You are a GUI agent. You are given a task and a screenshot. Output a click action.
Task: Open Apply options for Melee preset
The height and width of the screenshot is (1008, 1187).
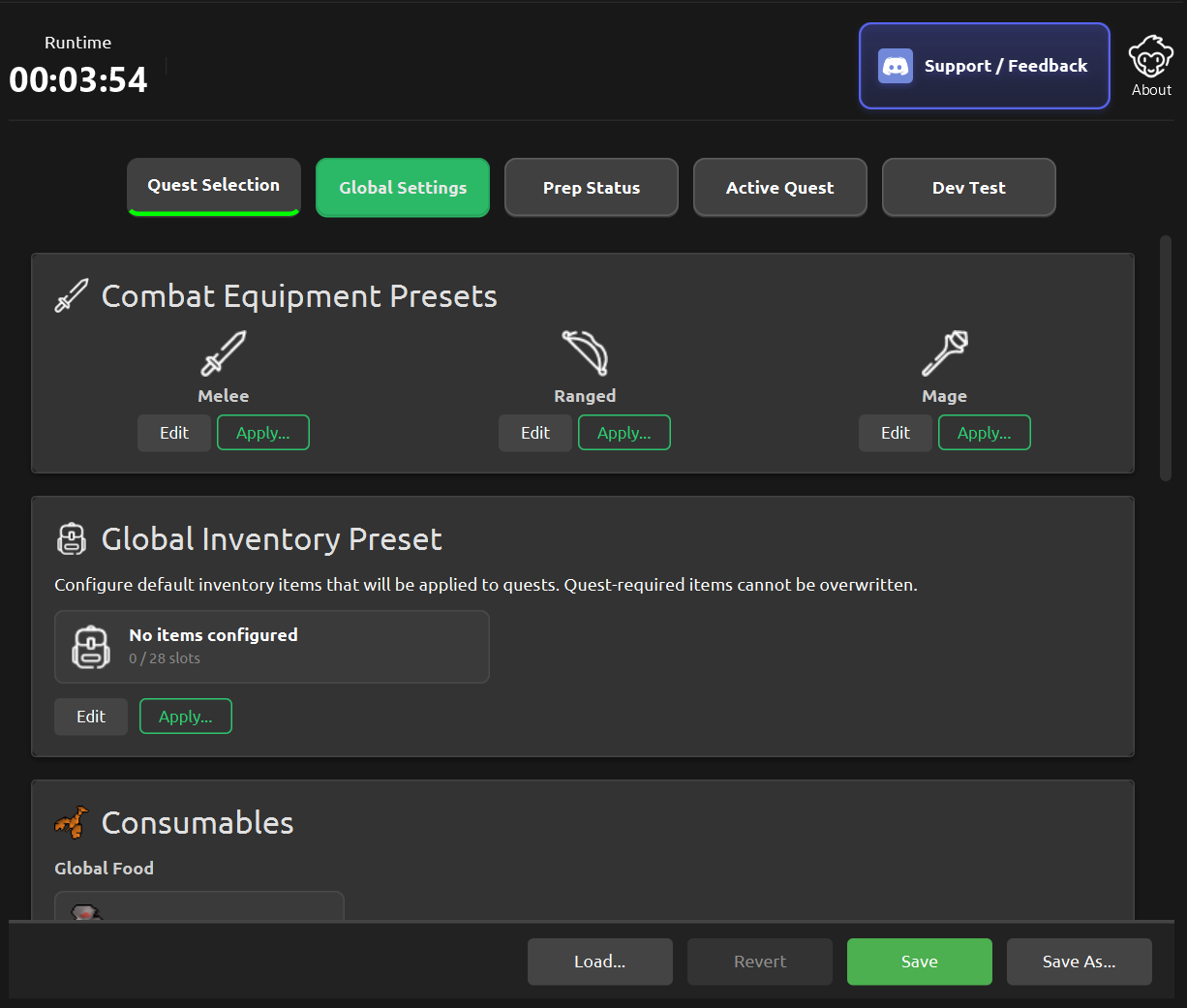263,433
